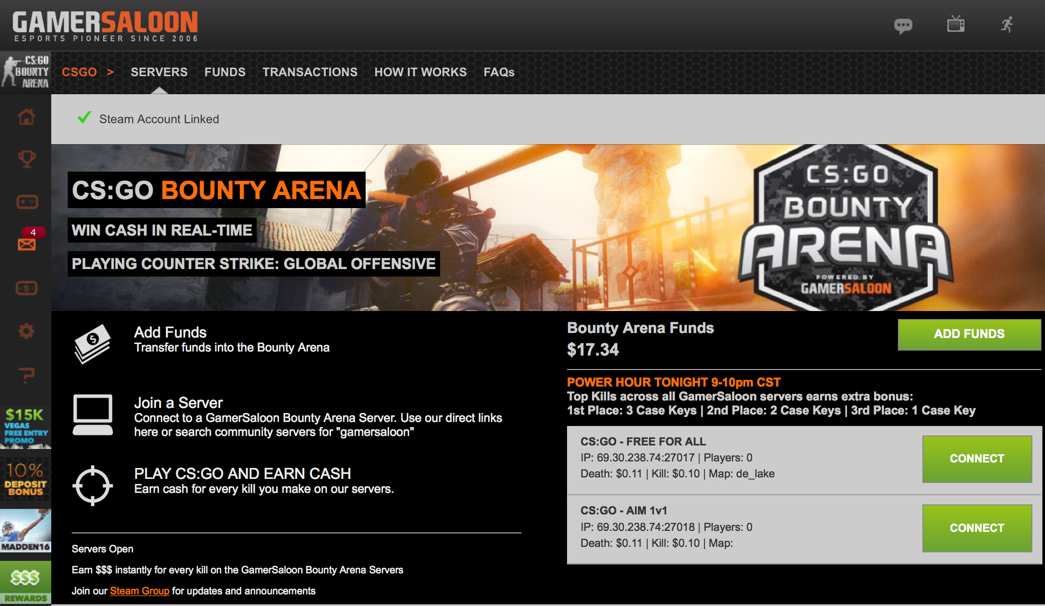Screen dimensions: 1045x606
Task: Connect to CS:GO Free For All server
Action: [x=976, y=459]
